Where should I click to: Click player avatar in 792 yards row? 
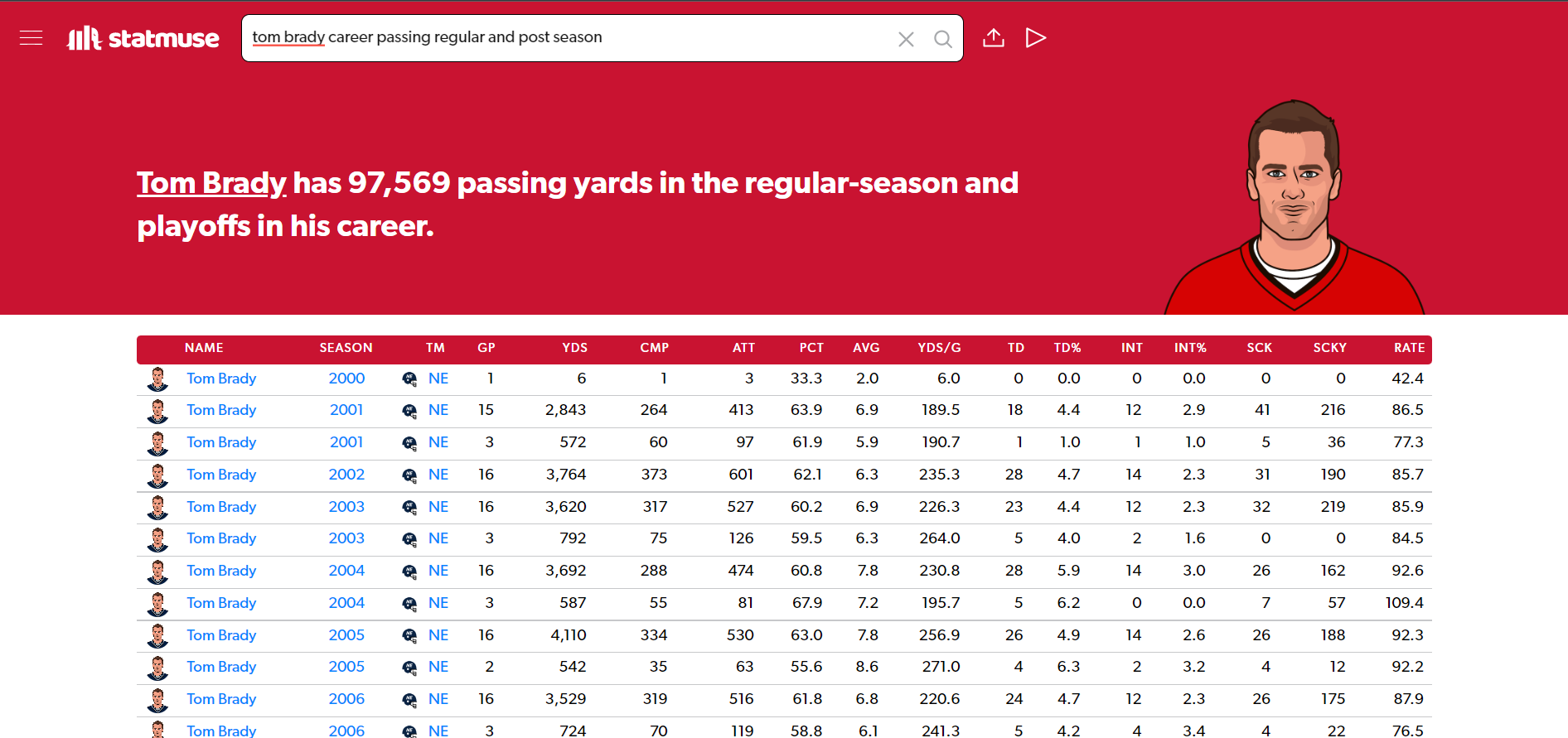click(157, 539)
